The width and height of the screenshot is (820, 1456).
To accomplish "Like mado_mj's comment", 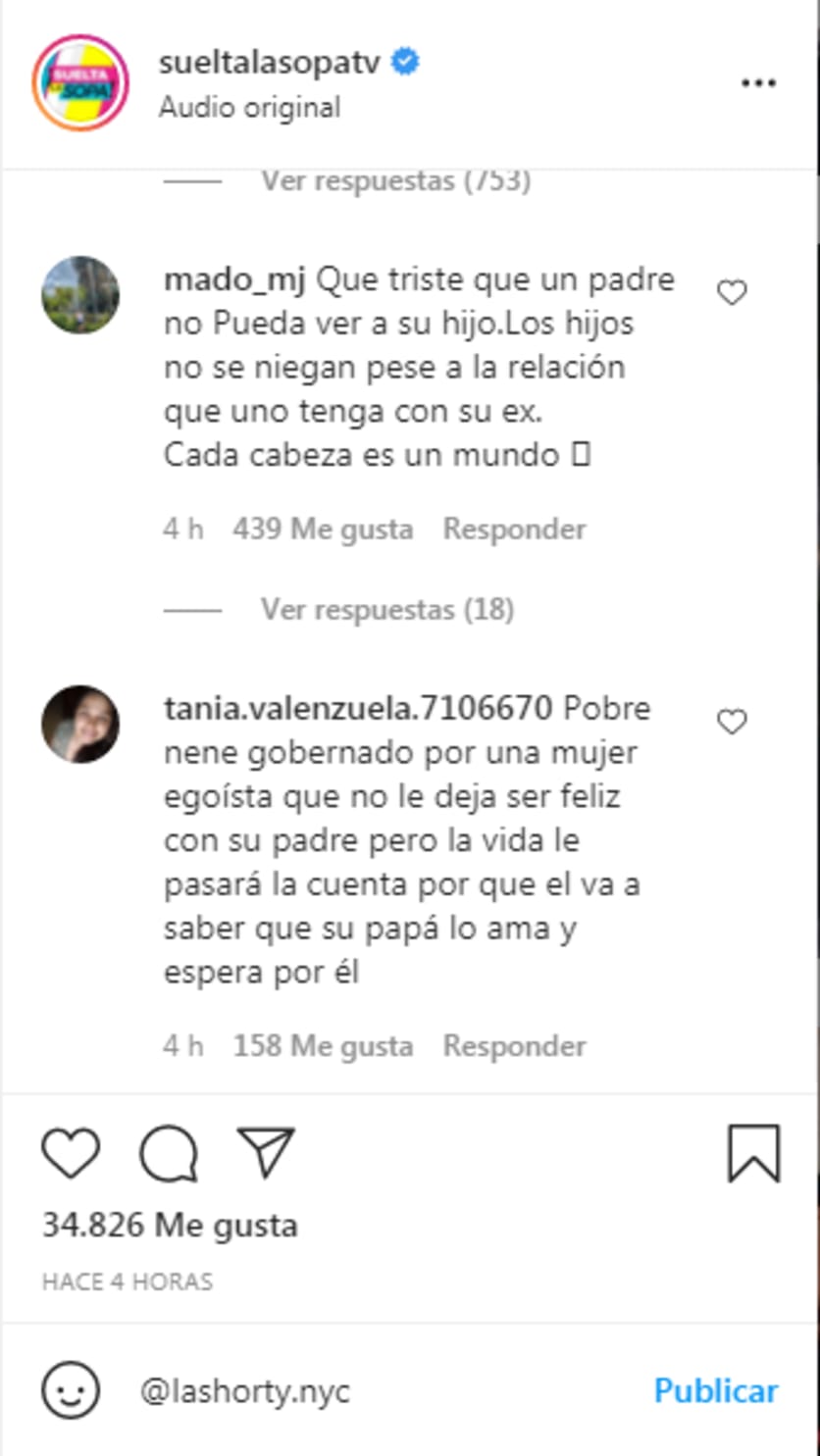I will pyautogui.click(x=732, y=292).
